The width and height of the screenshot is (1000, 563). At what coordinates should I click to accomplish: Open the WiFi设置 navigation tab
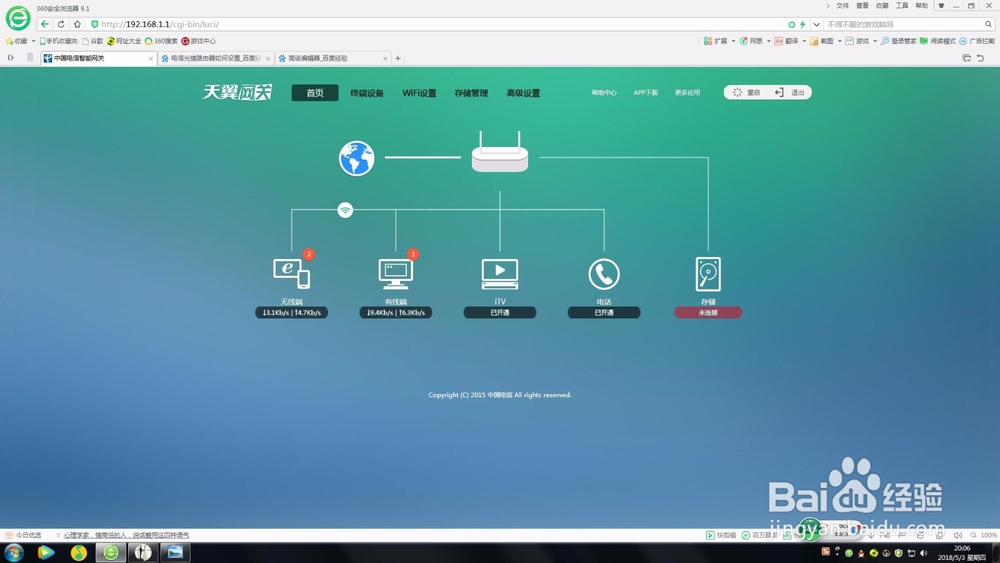click(419, 93)
